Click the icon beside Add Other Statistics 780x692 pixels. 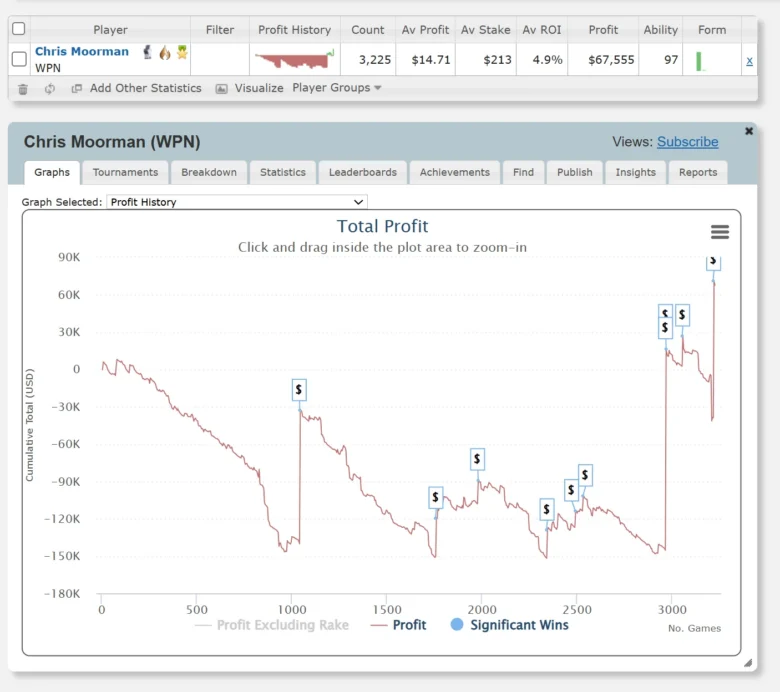pyautogui.click(x=77, y=88)
